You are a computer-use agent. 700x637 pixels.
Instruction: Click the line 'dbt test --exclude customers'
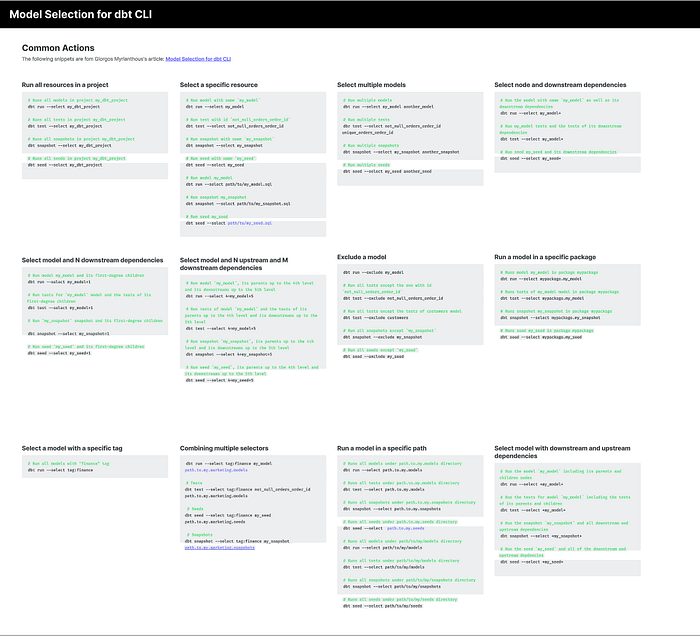click(x=375, y=318)
